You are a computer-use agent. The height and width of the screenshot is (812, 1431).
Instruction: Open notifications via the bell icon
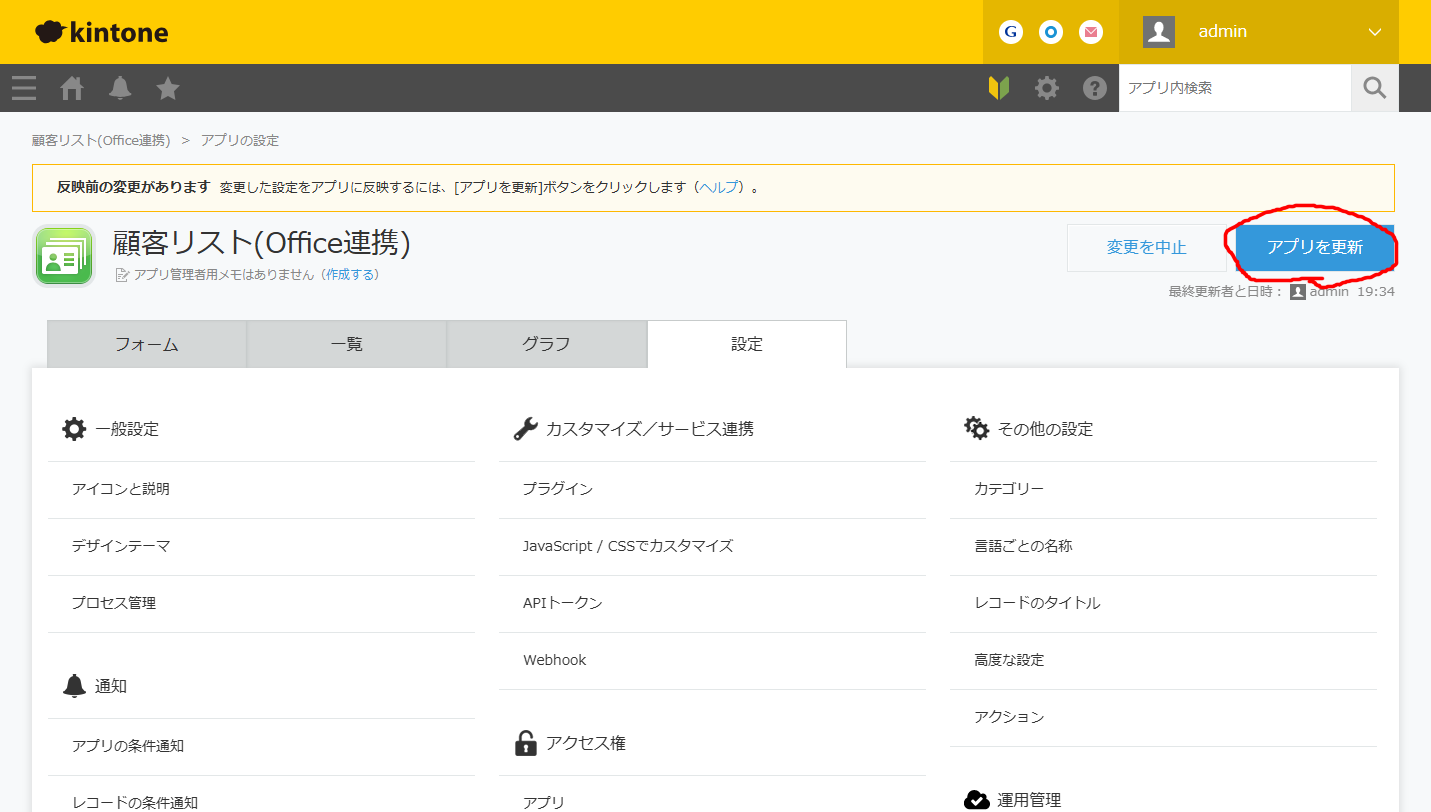coord(119,88)
